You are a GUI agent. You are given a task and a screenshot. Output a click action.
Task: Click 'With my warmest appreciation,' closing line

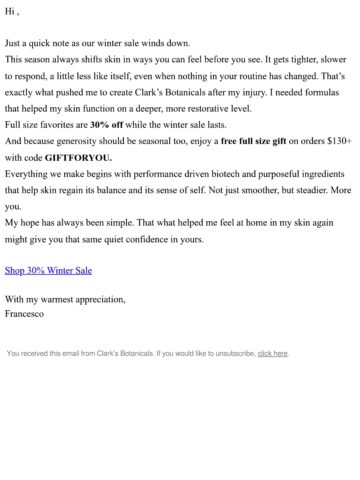click(x=65, y=299)
